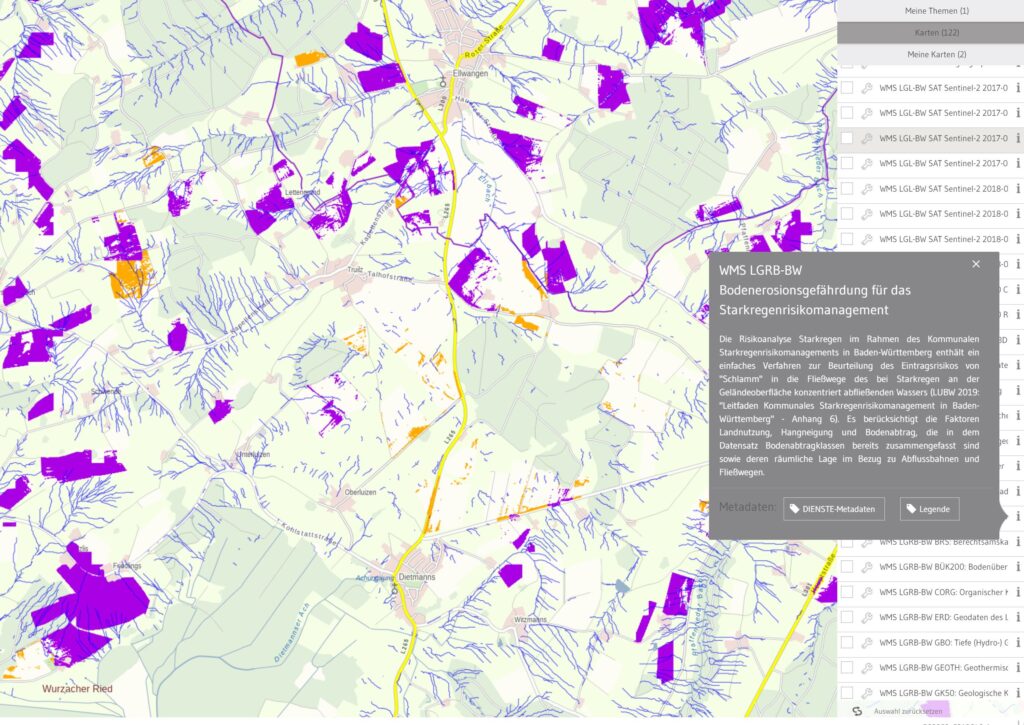Open info for highlighted Sentinel-2 2017 layer
Screen dimensions: 1024x725
pyautogui.click(x=1018, y=138)
